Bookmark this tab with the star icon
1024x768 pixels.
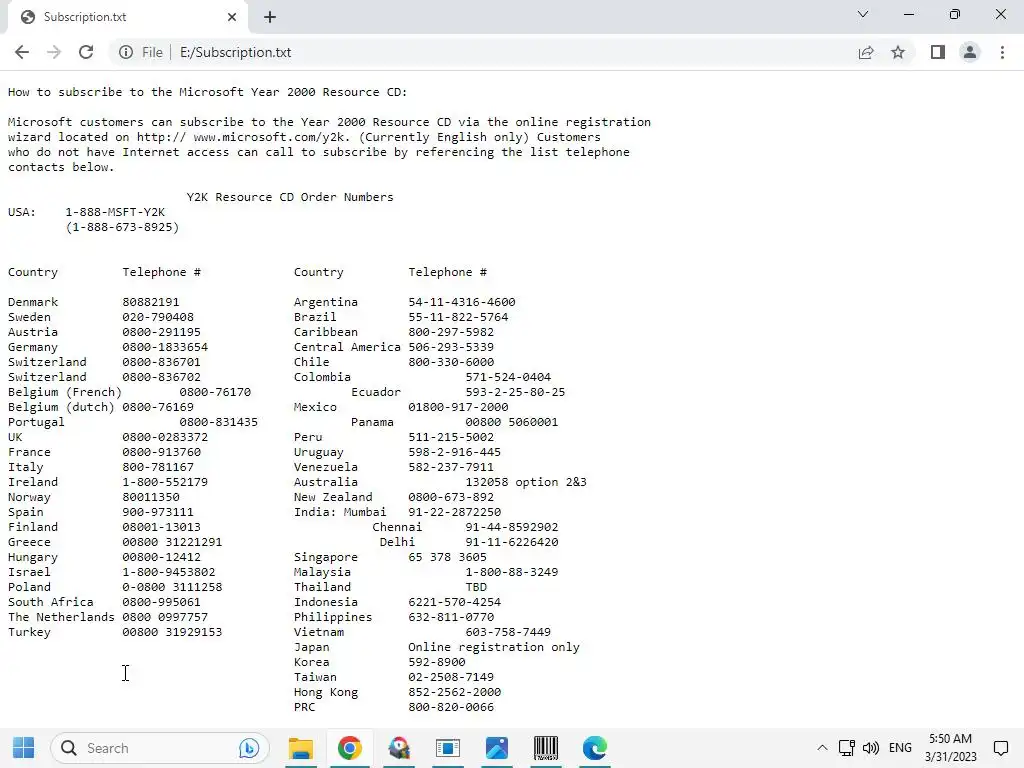(898, 52)
